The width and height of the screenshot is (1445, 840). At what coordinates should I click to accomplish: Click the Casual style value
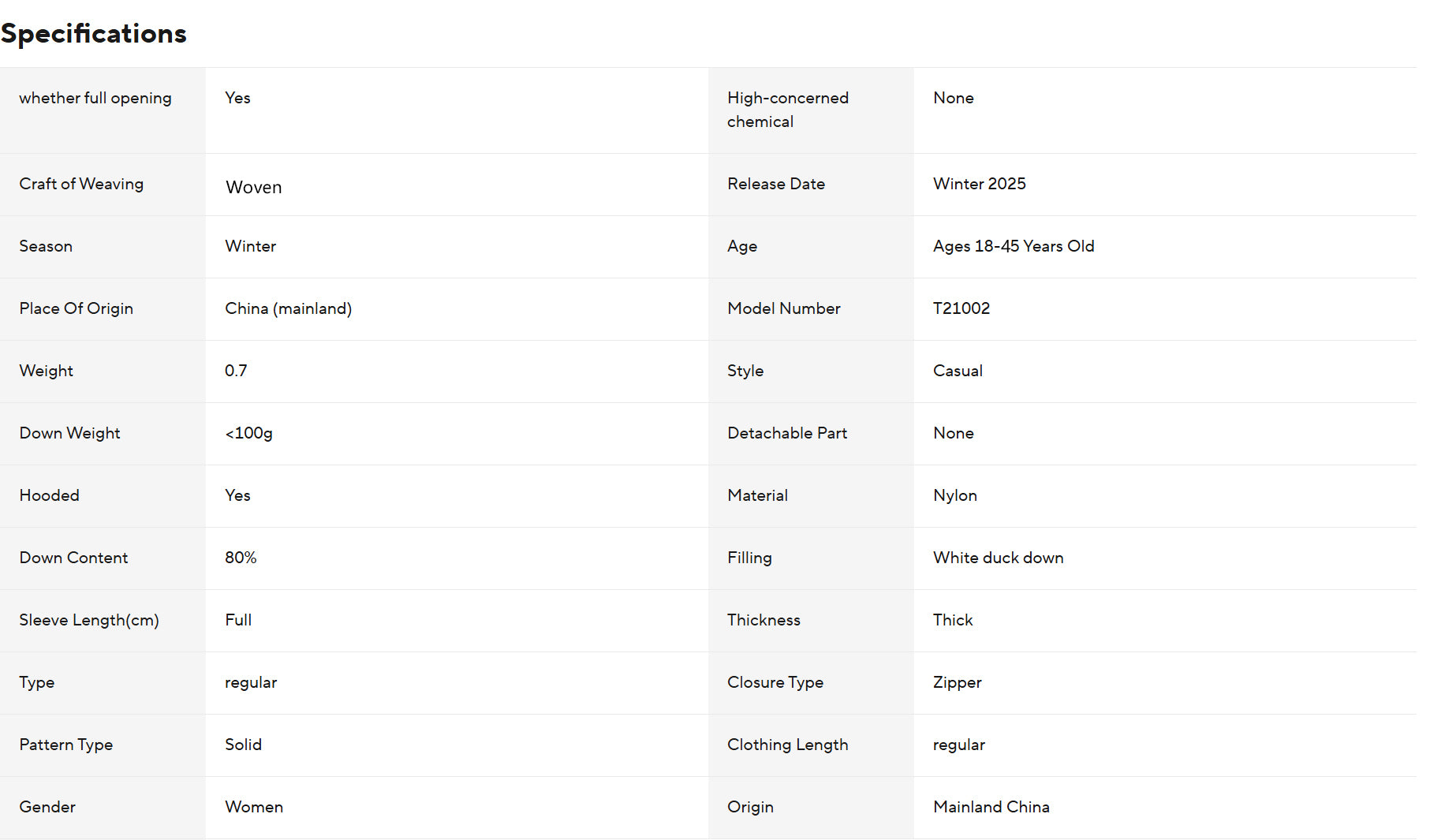pyautogui.click(x=958, y=371)
